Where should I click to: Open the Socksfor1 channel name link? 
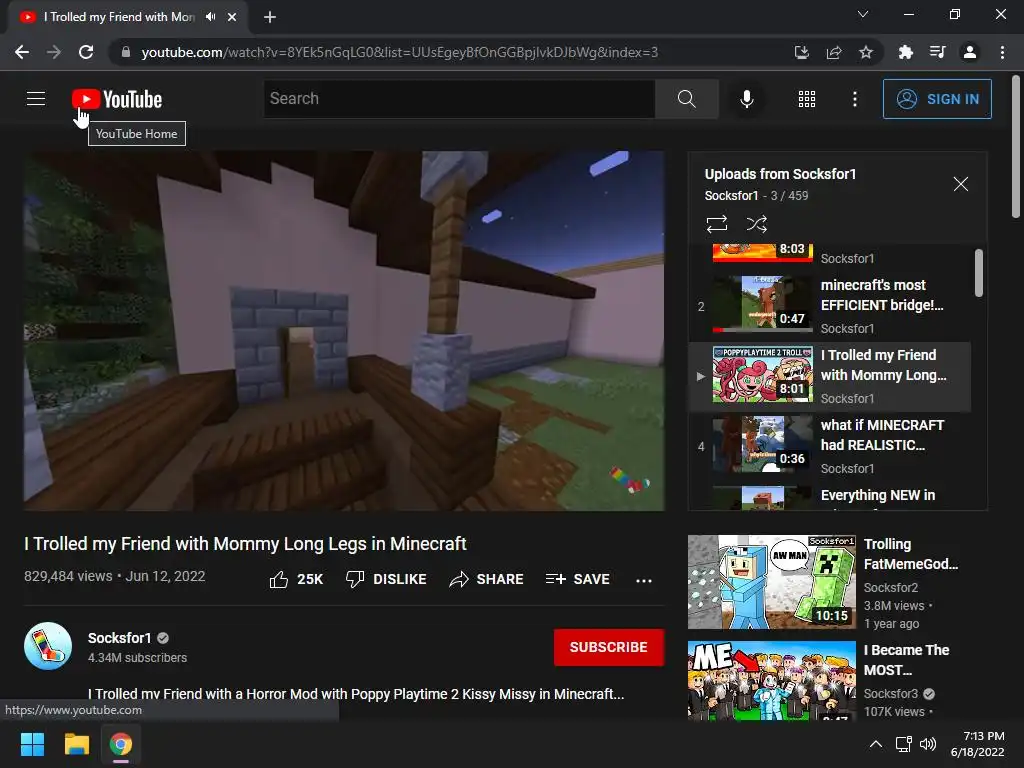120,638
